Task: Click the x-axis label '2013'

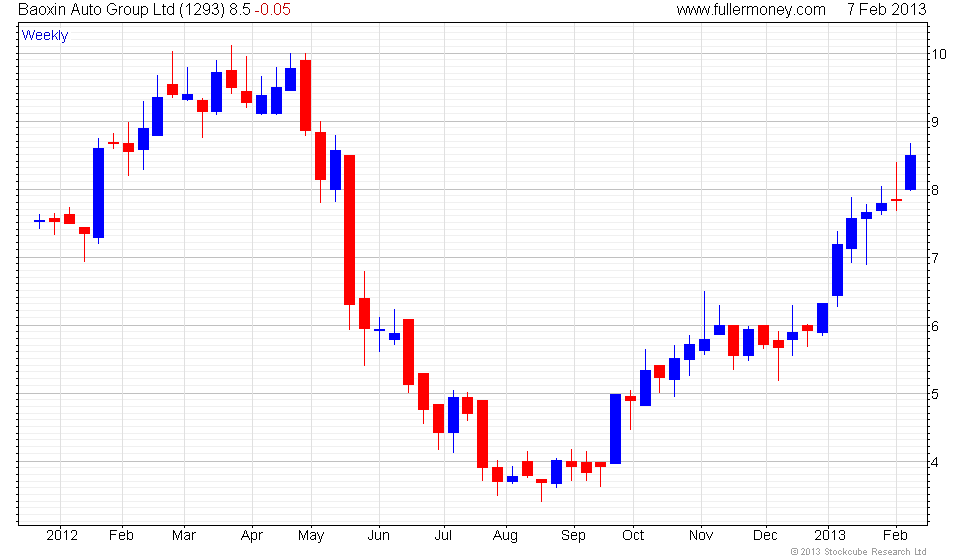Action: point(829,535)
